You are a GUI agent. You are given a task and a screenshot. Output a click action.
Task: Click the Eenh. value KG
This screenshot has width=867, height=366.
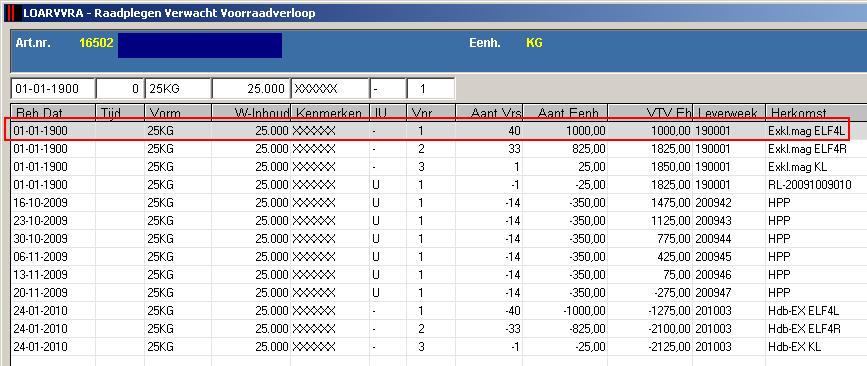tap(534, 43)
